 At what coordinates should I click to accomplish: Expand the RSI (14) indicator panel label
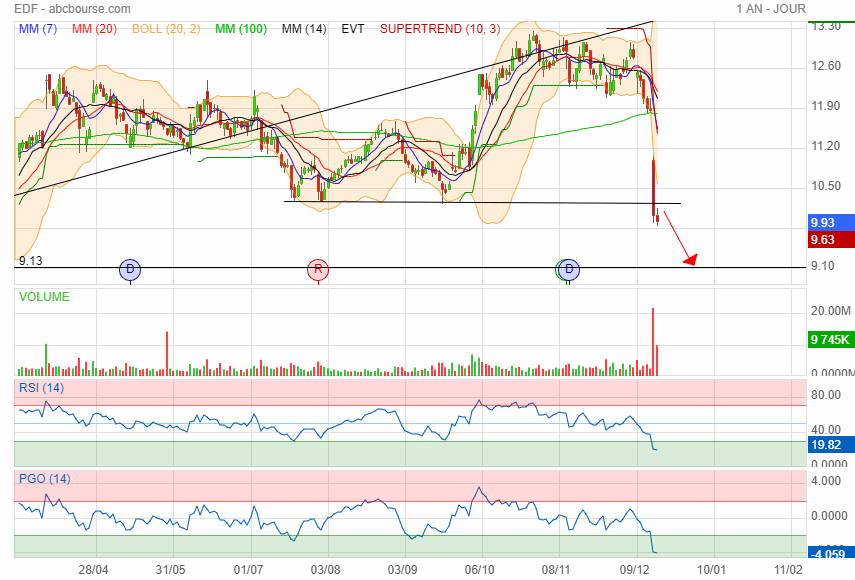40,387
